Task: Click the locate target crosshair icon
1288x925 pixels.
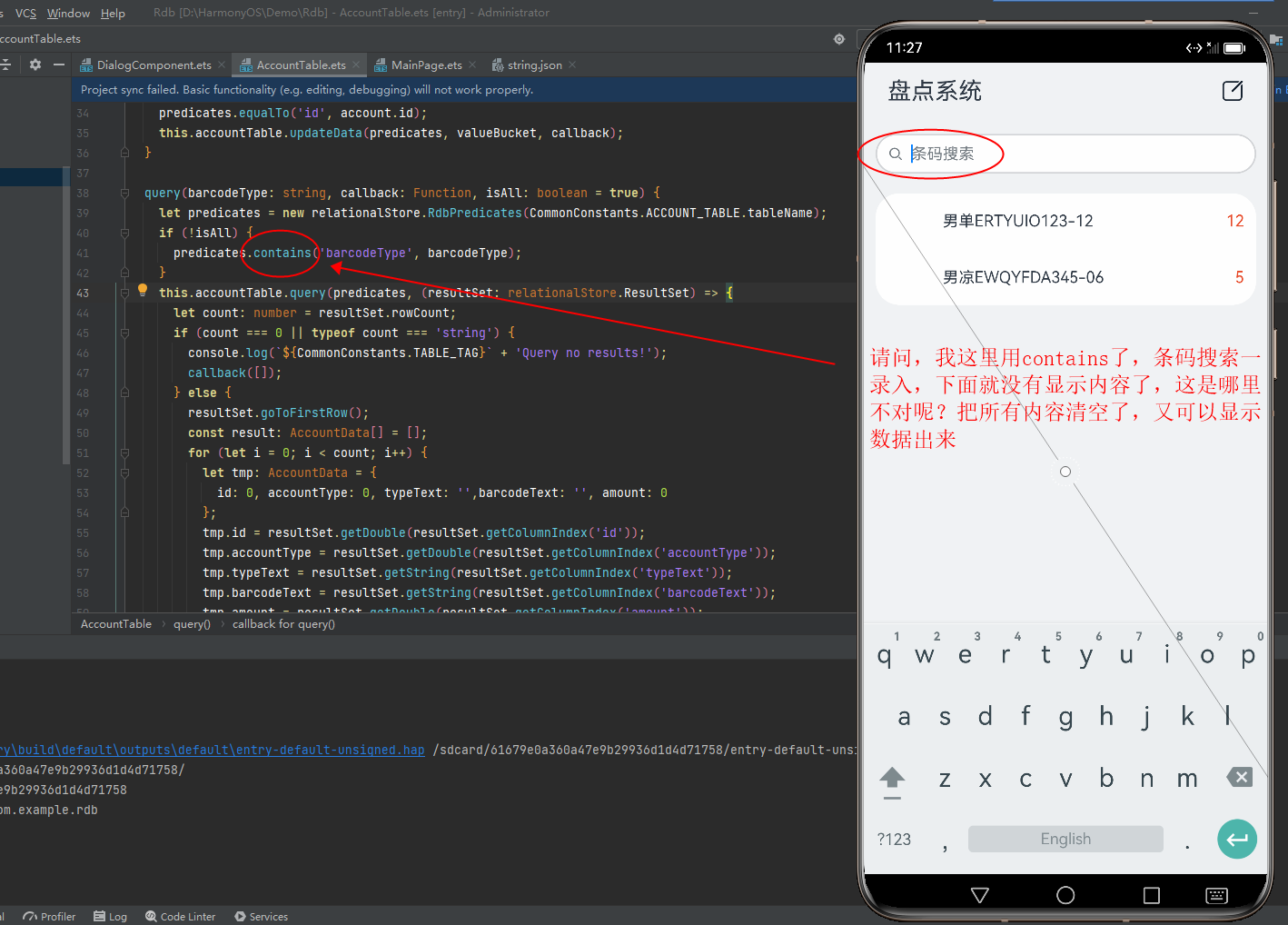Action: [839, 39]
